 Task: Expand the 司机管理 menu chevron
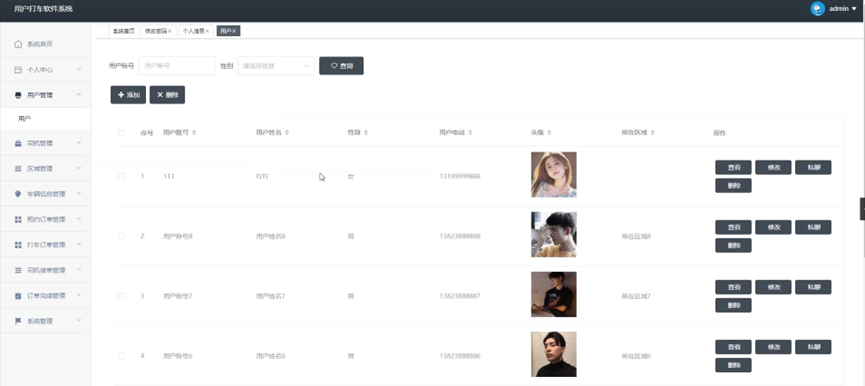79,143
